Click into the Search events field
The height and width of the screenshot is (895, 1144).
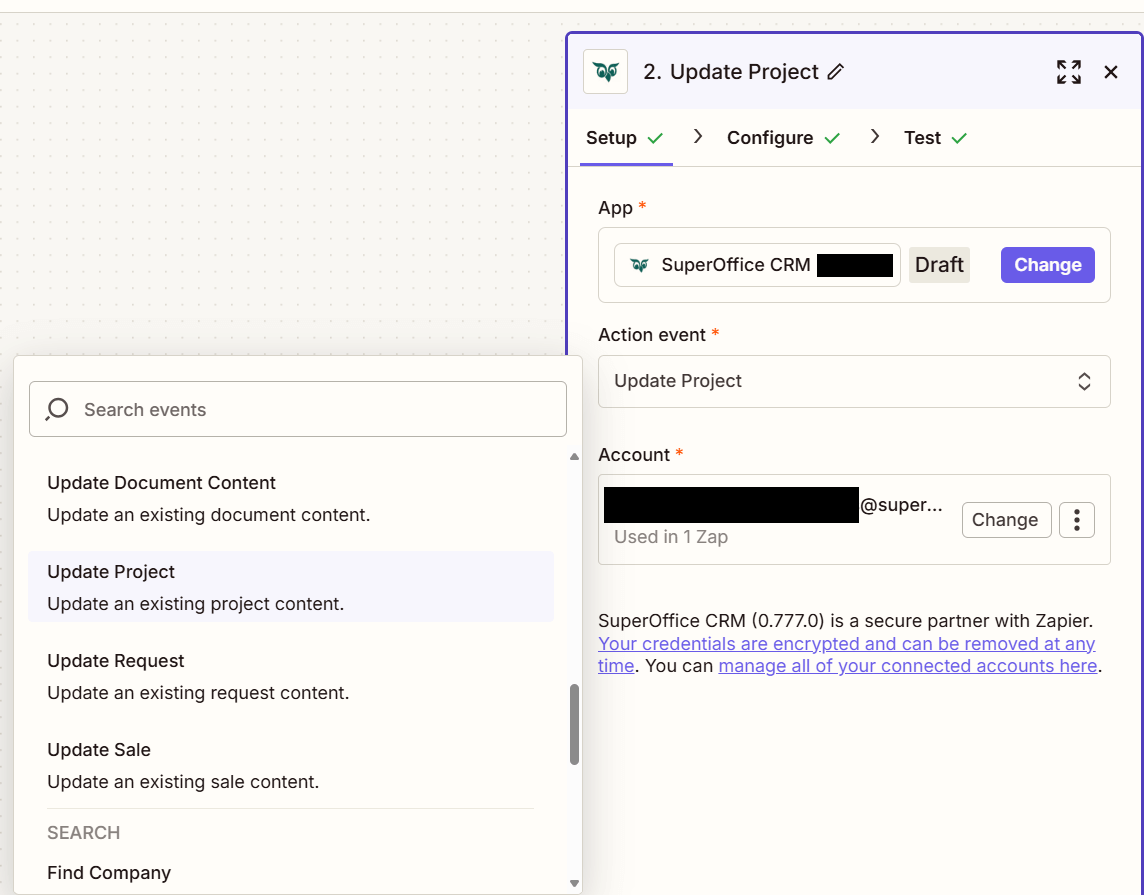point(298,409)
